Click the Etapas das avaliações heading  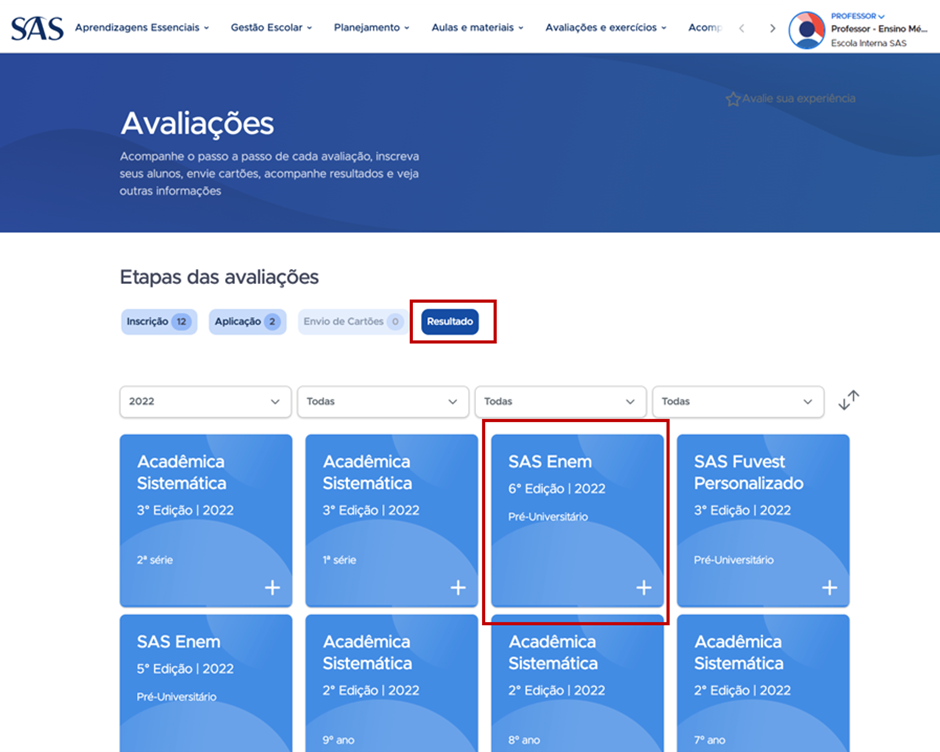tap(219, 277)
